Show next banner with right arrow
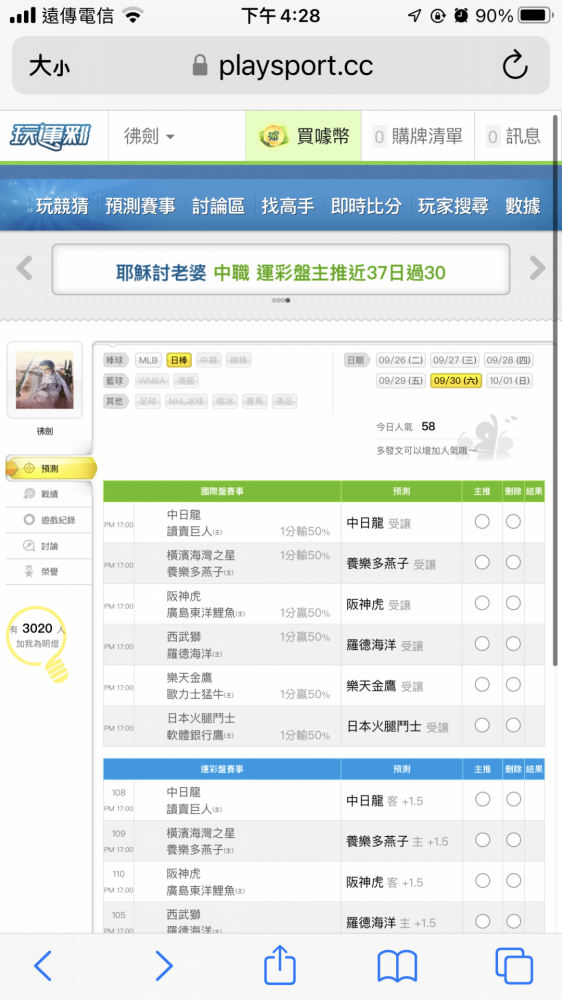The width and height of the screenshot is (562, 1000). (x=537, y=268)
